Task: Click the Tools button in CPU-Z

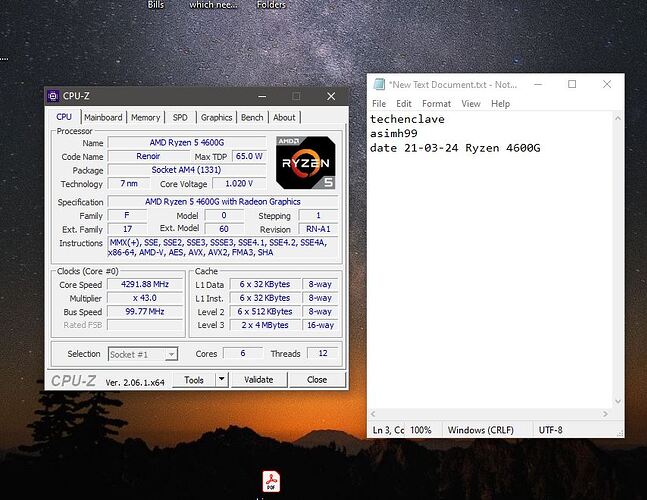Action: coord(194,380)
